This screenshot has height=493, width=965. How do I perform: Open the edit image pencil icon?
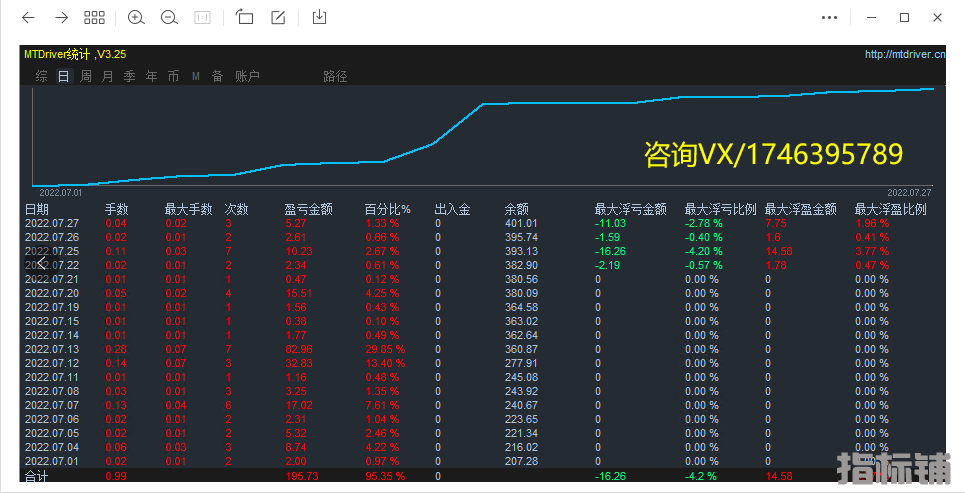point(278,18)
